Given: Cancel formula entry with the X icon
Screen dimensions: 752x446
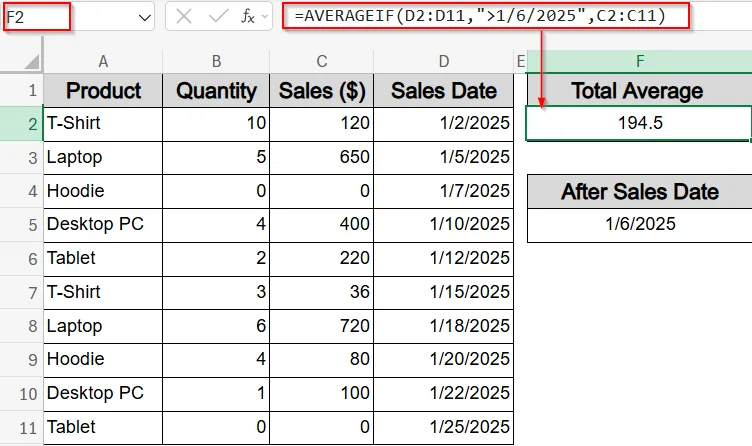Looking at the screenshot, I should [x=184, y=17].
